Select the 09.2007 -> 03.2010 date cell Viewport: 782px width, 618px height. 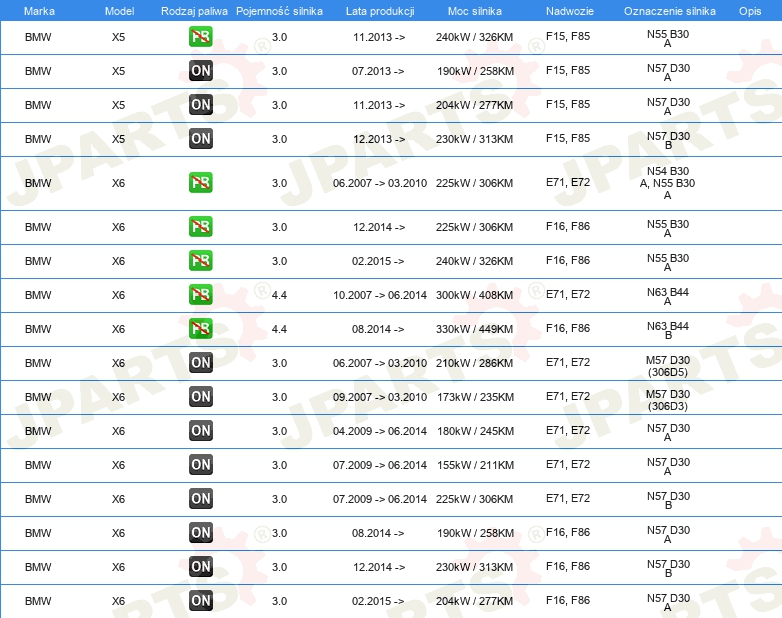pos(380,397)
